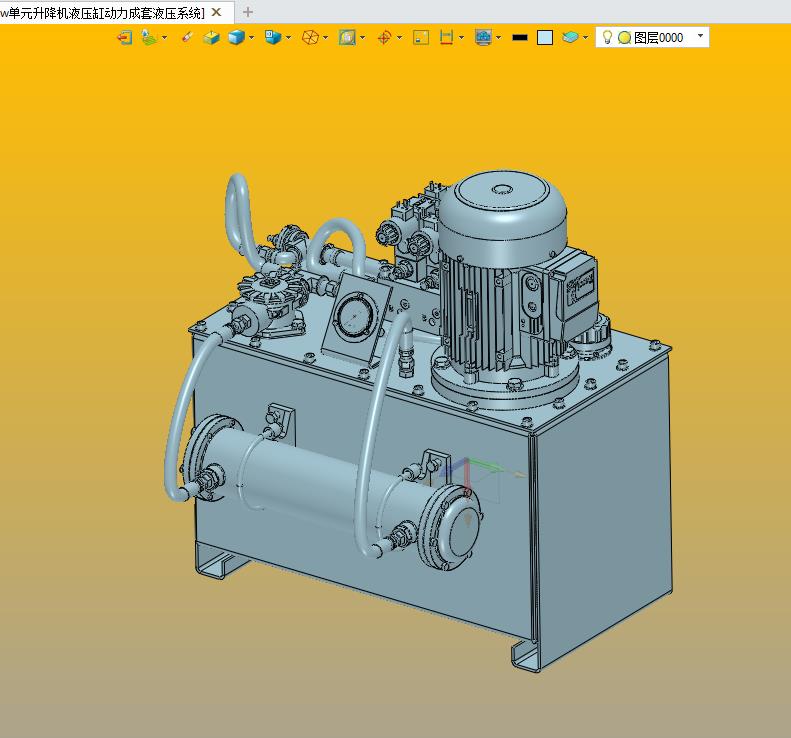Expand dropdown beside blue cube icon
Viewport: 791px width, 738px height.
coord(251,38)
